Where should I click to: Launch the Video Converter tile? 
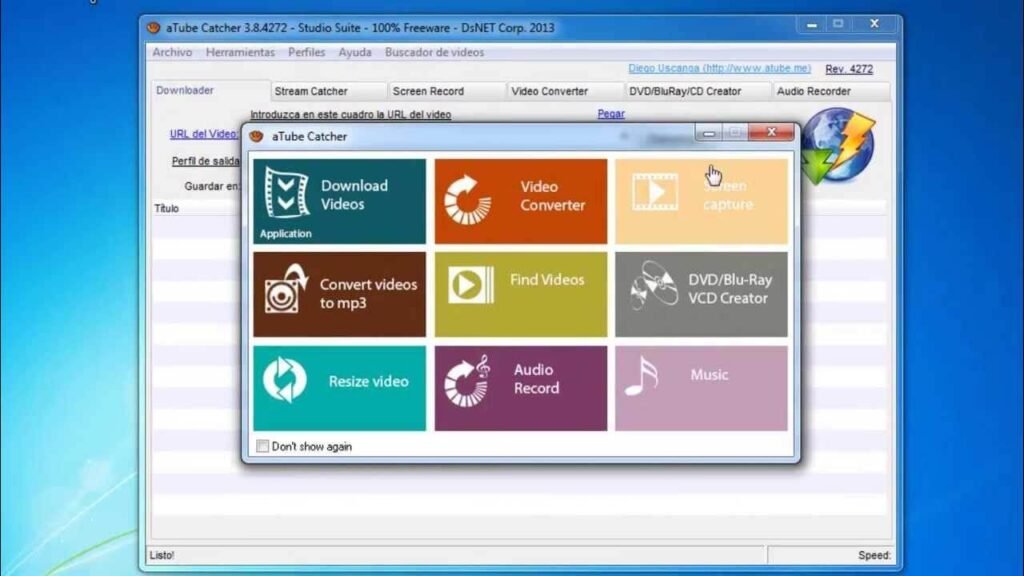tap(520, 201)
